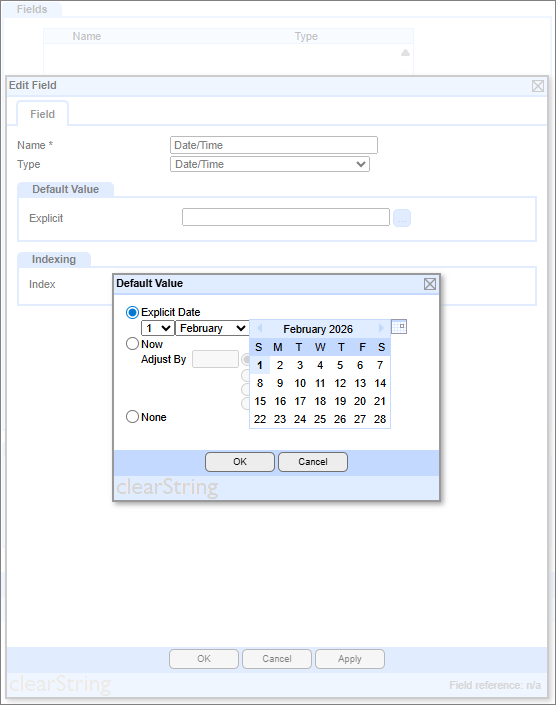Click the Explicit default value field
The height and width of the screenshot is (705, 556).
pyautogui.click(x=286, y=217)
